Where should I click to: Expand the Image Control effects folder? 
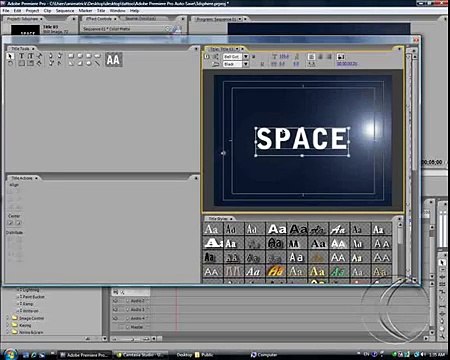7,318
